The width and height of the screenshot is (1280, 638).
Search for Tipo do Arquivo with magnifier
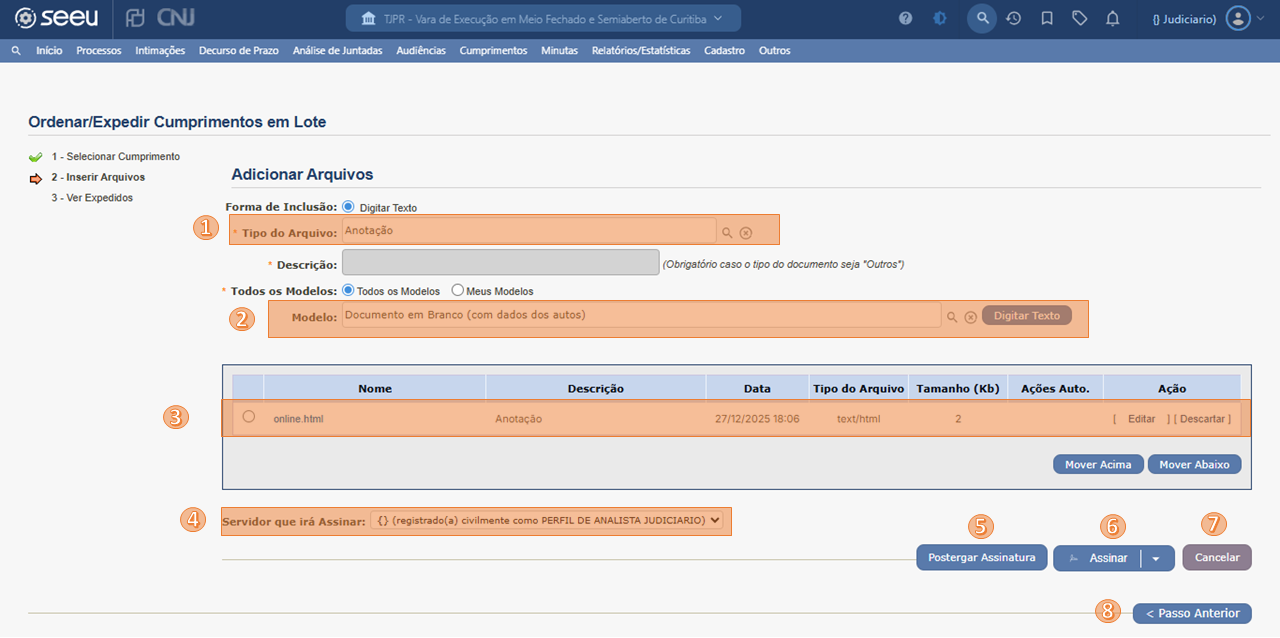pos(727,232)
